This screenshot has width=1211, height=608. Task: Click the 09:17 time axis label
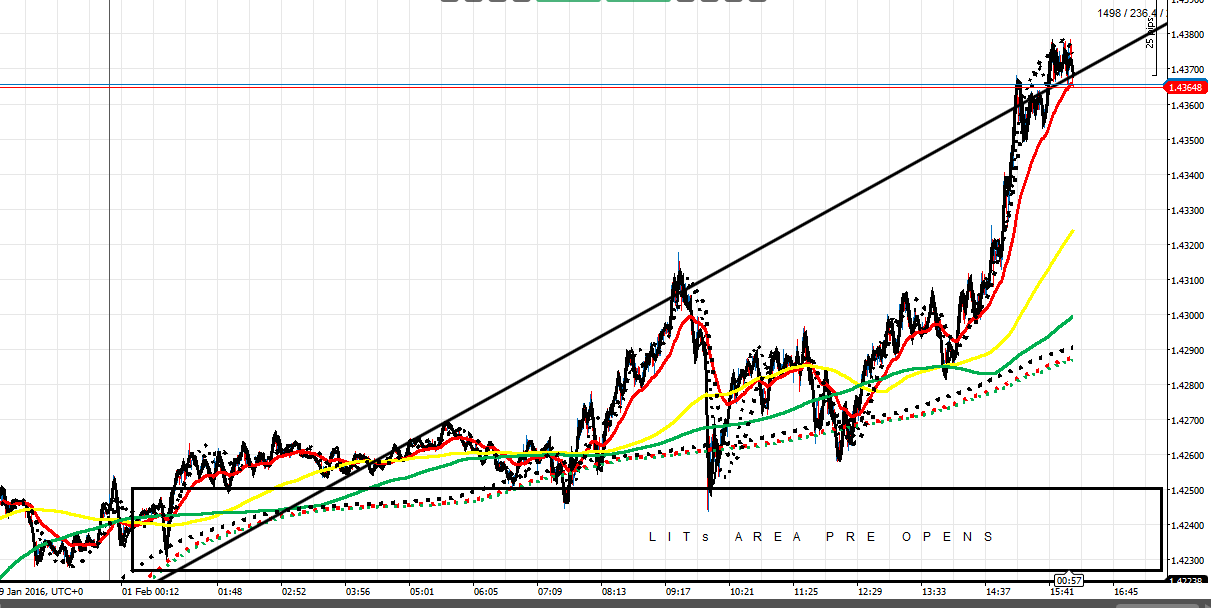(678, 592)
